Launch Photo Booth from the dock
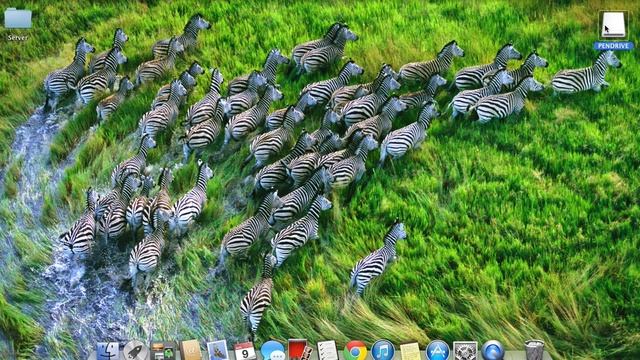 coord(300,350)
